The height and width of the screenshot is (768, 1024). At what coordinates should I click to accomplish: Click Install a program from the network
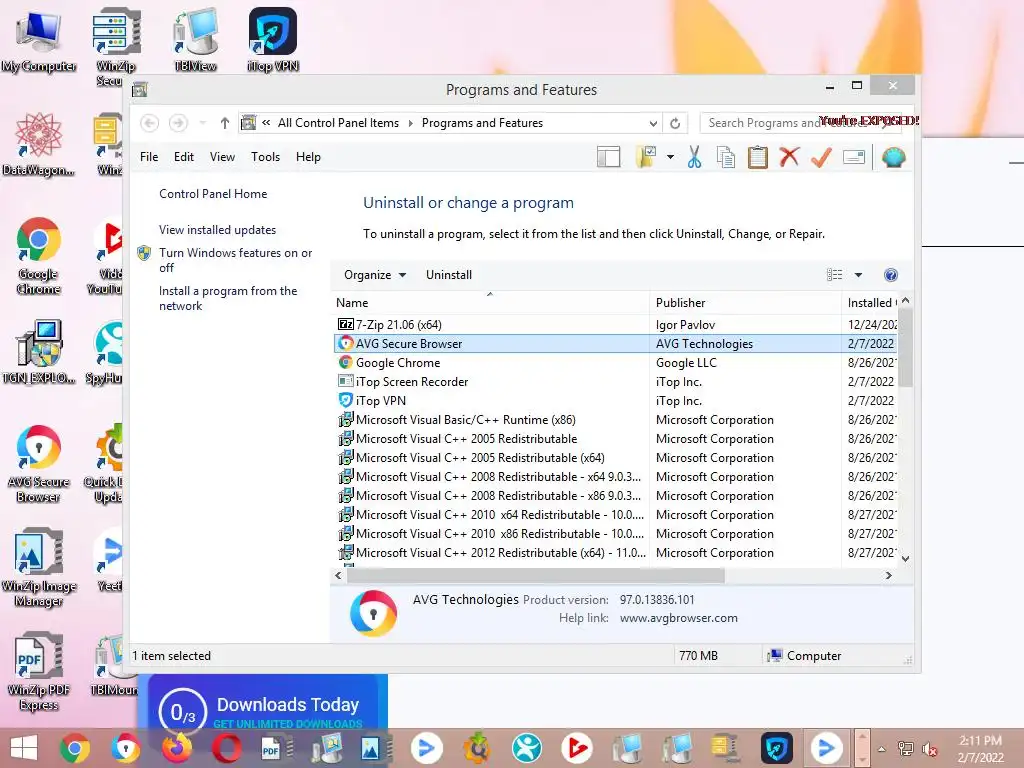[x=228, y=298]
